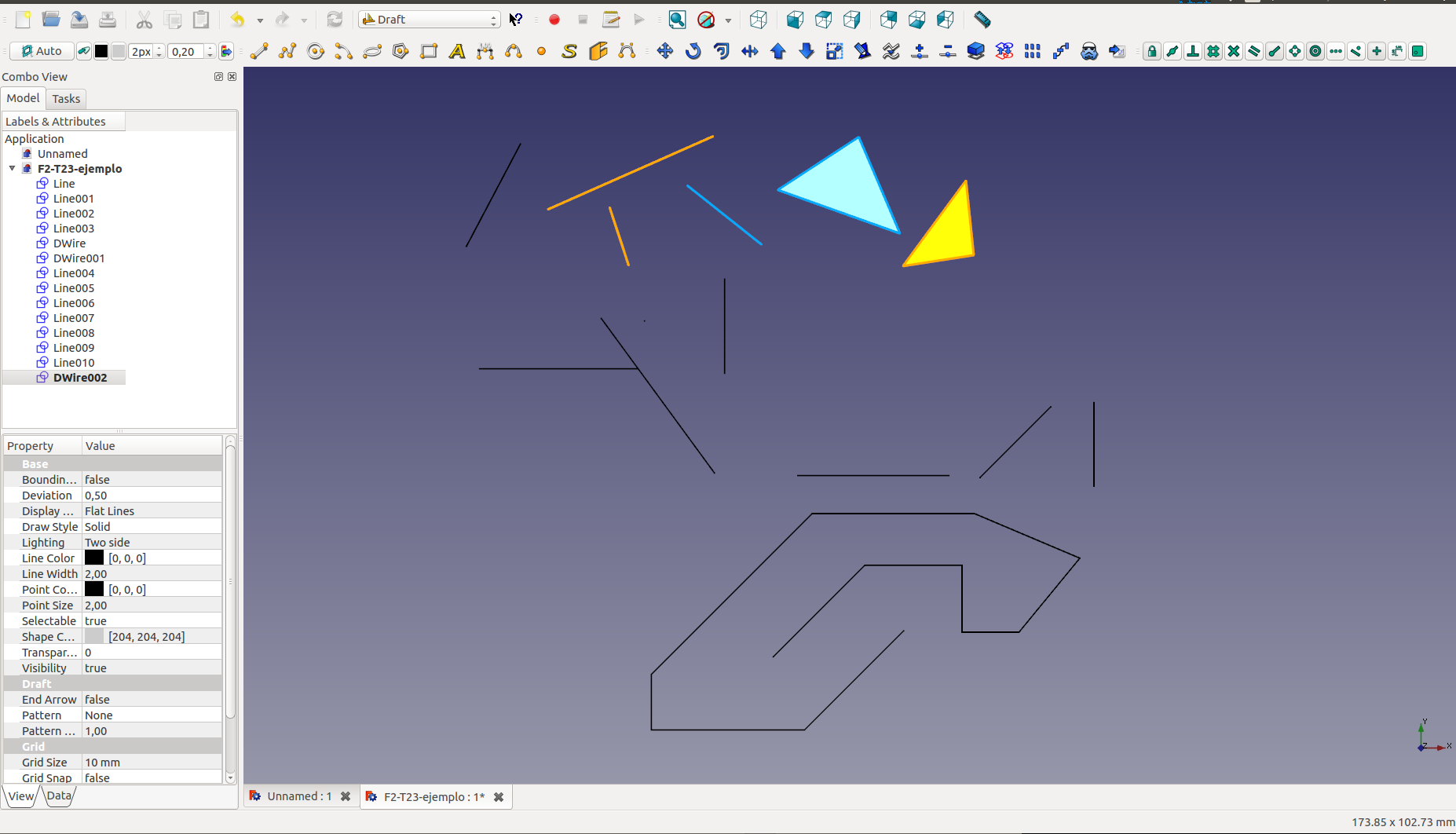Select the Measure distance ruler tool
This screenshot has width=1456, height=834.
point(982,20)
